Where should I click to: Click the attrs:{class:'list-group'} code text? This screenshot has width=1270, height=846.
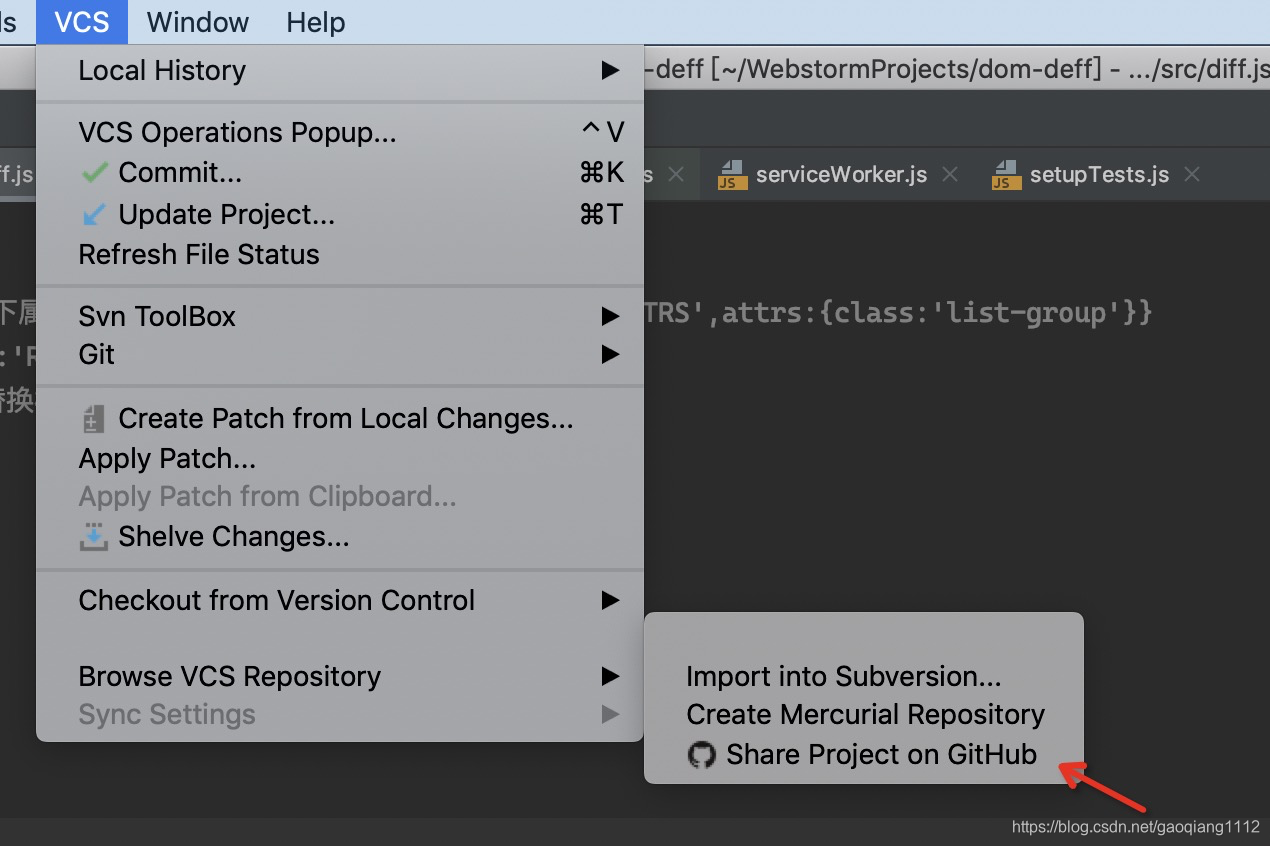[x=937, y=313]
